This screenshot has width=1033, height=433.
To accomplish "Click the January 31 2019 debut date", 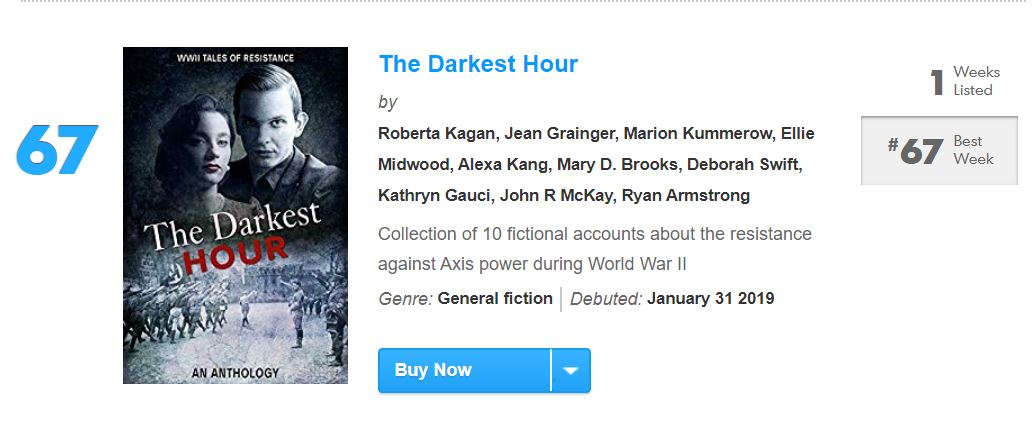I will click(x=710, y=299).
